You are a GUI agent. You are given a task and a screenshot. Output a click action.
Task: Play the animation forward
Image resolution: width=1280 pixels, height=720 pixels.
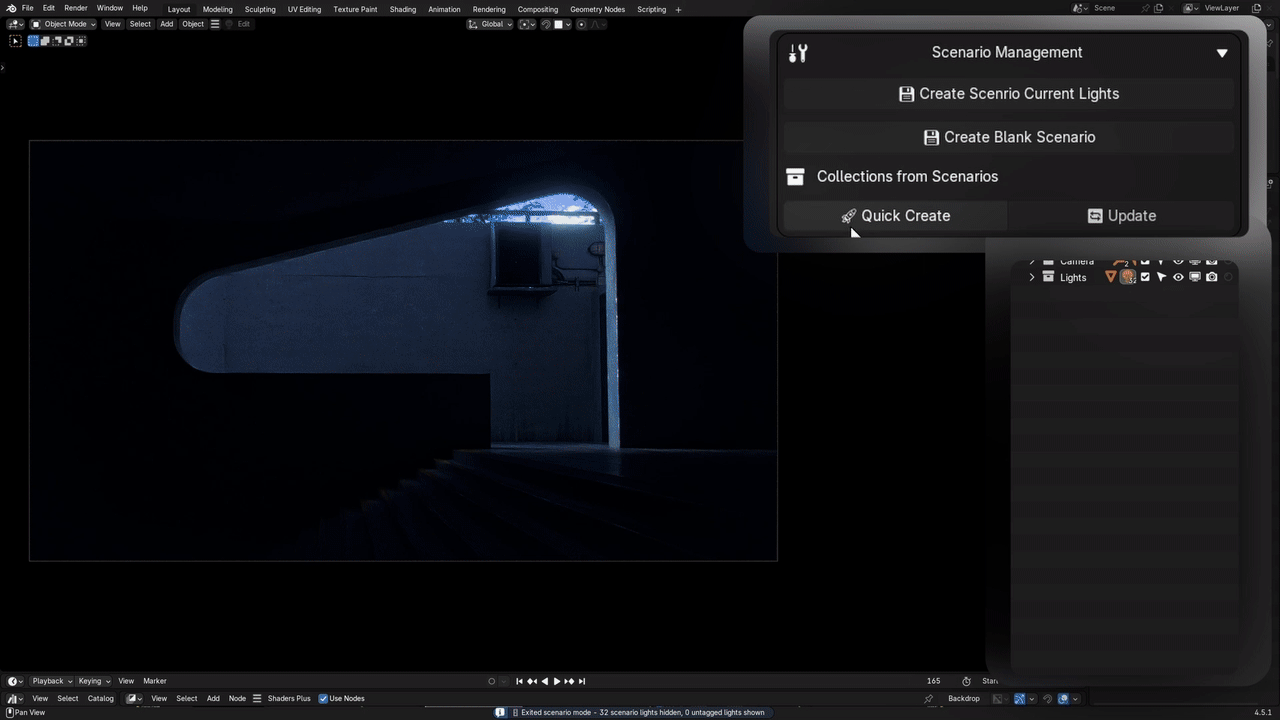pos(557,681)
